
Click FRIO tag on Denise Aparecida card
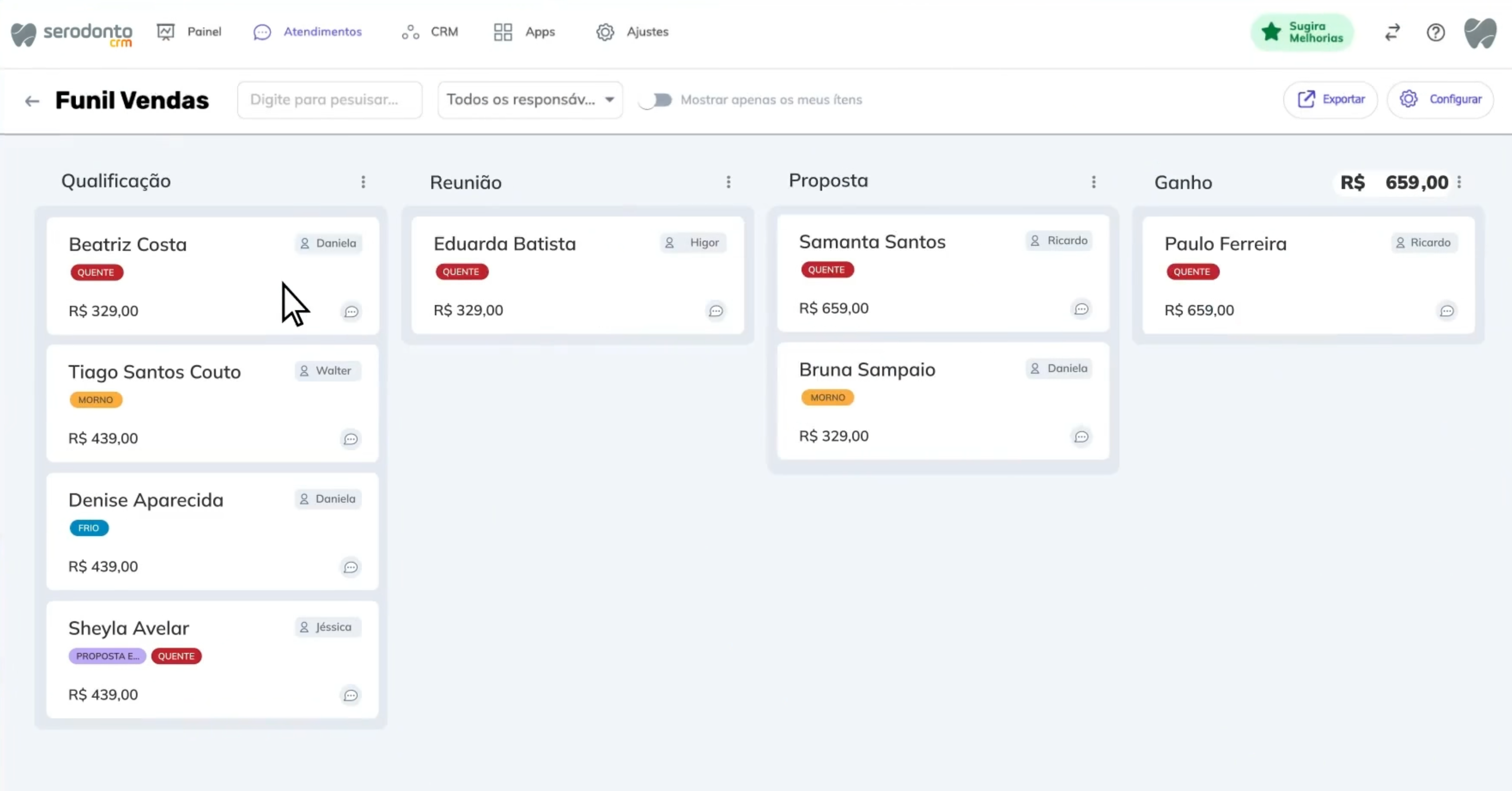89,528
